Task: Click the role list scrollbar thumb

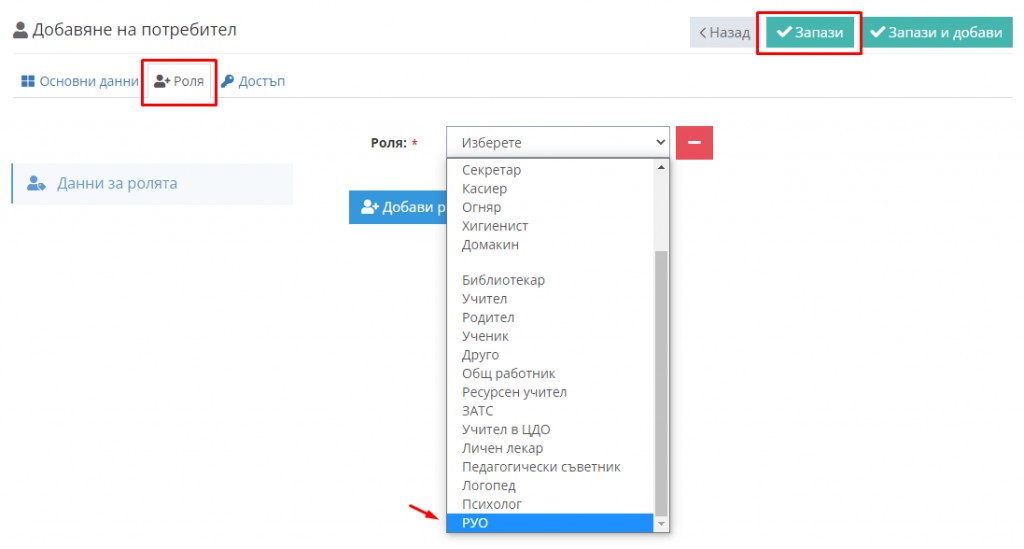Action: click(x=661, y=382)
